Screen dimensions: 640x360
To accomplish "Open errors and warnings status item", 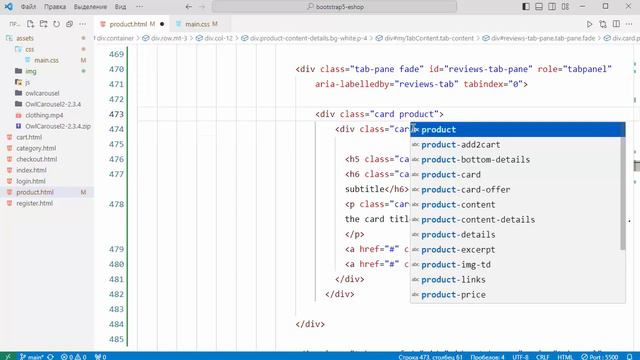I will pyautogui.click(x=74, y=356).
